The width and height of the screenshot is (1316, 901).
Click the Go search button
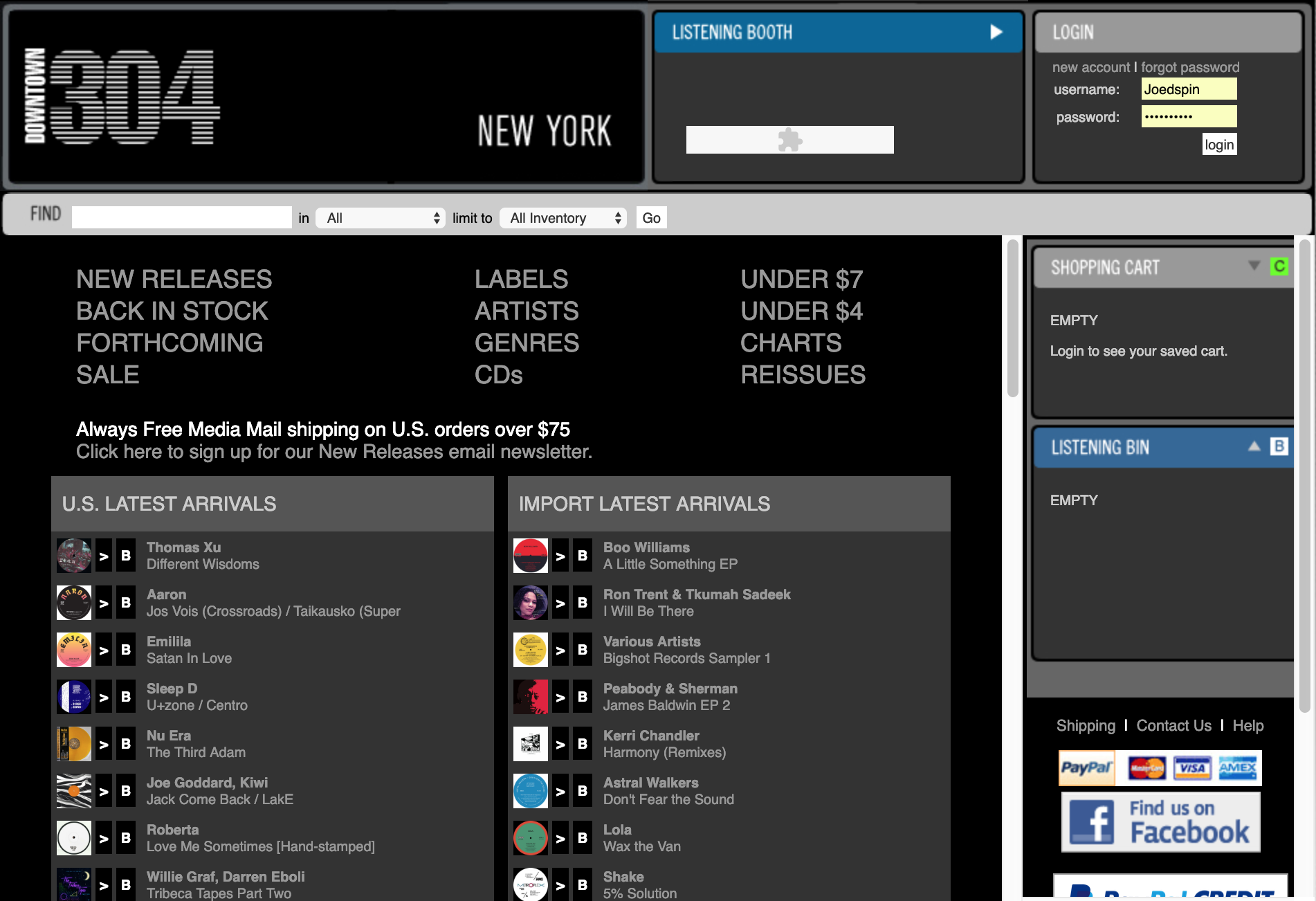[651, 218]
